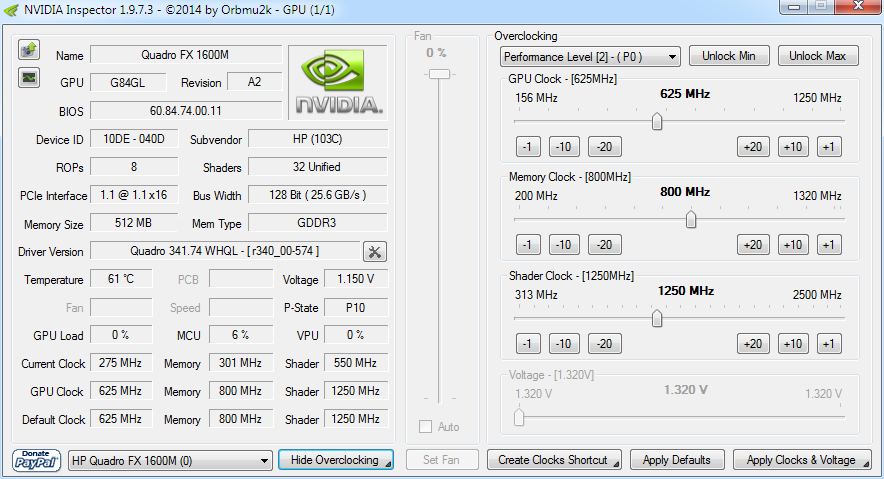Increase Memory Clock by 20 MHz
Screen dimensions: 884x479
pyautogui.click(x=753, y=245)
